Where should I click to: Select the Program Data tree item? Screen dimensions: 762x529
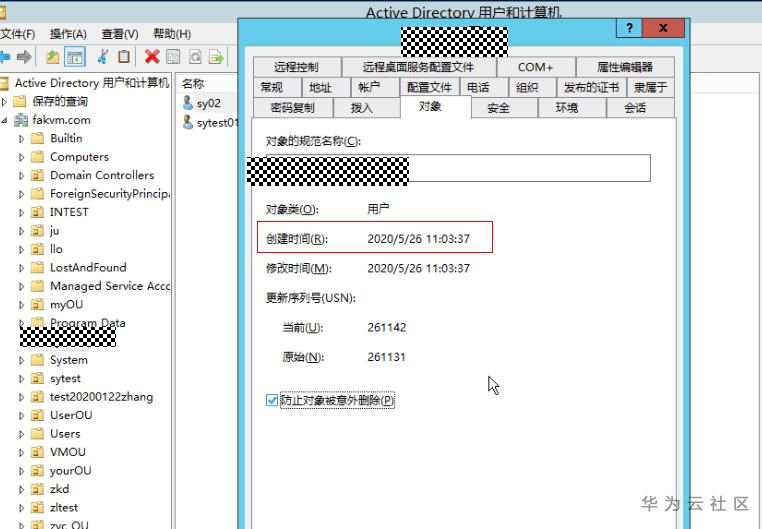point(87,323)
